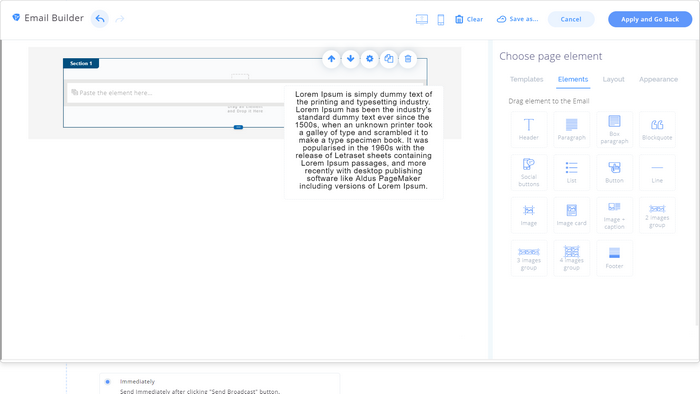Click Apply and Go Back
The image size is (700, 394).
click(650, 19)
